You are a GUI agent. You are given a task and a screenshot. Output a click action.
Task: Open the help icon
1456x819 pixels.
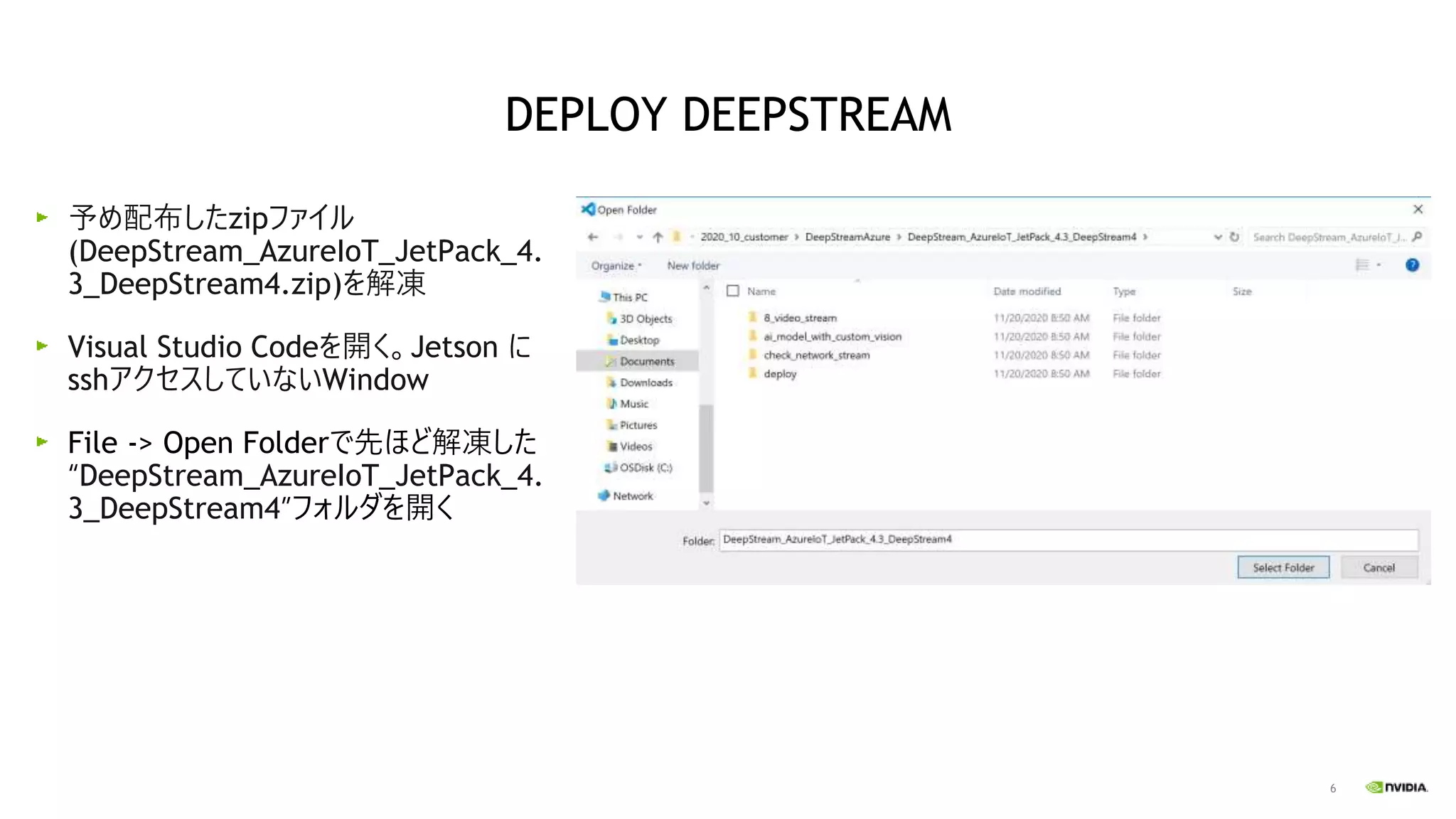1412,265
